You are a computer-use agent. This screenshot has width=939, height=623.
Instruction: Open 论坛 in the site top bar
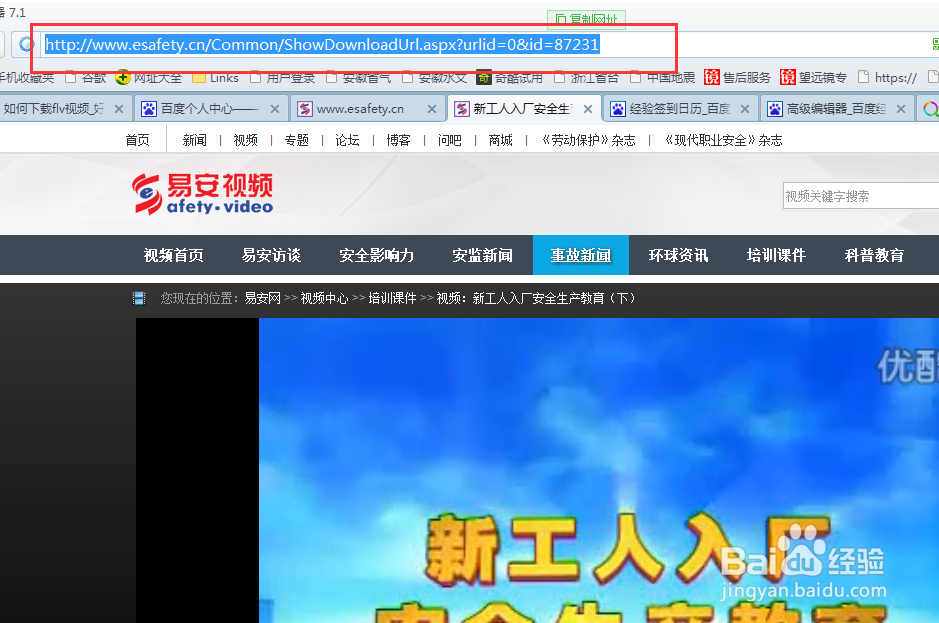pos(347,140)
